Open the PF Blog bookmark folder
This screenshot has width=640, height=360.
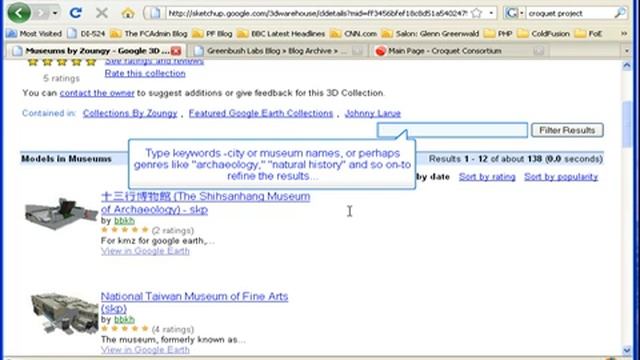(212, 33)
